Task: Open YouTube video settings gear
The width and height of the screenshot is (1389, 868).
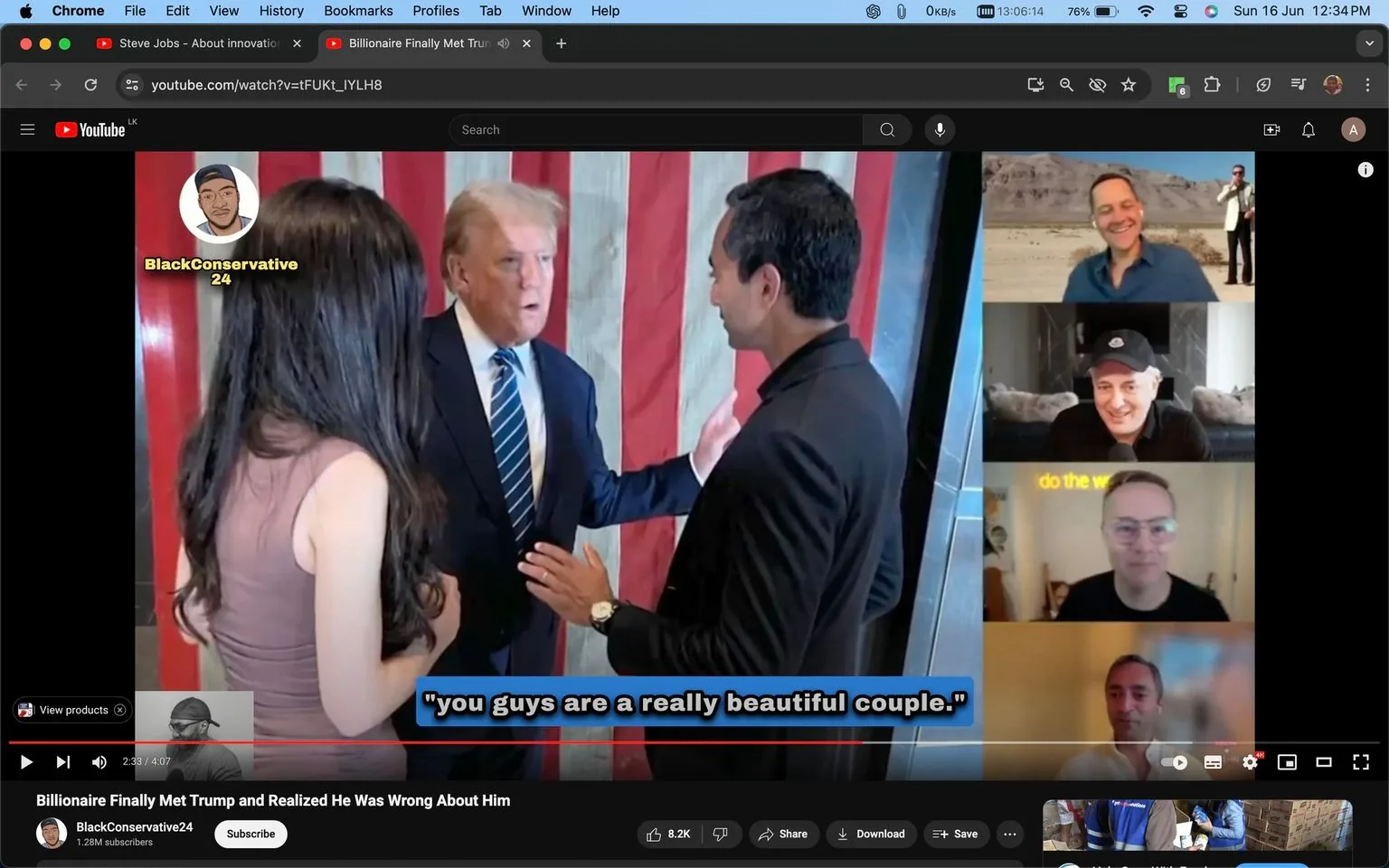Action: [1250, 762]
